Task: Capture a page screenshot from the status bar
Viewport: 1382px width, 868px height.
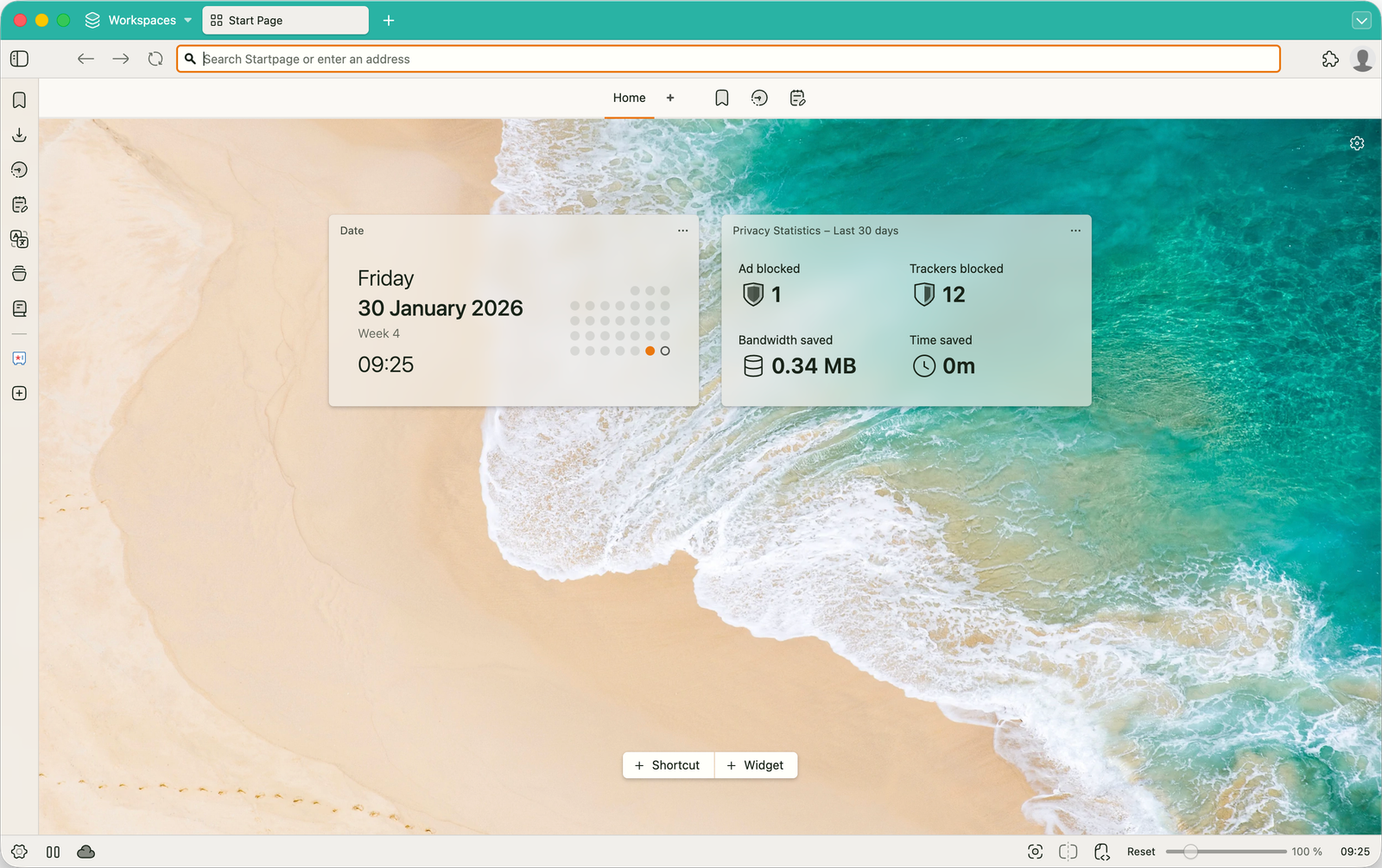Action: tap(1035, 852)
